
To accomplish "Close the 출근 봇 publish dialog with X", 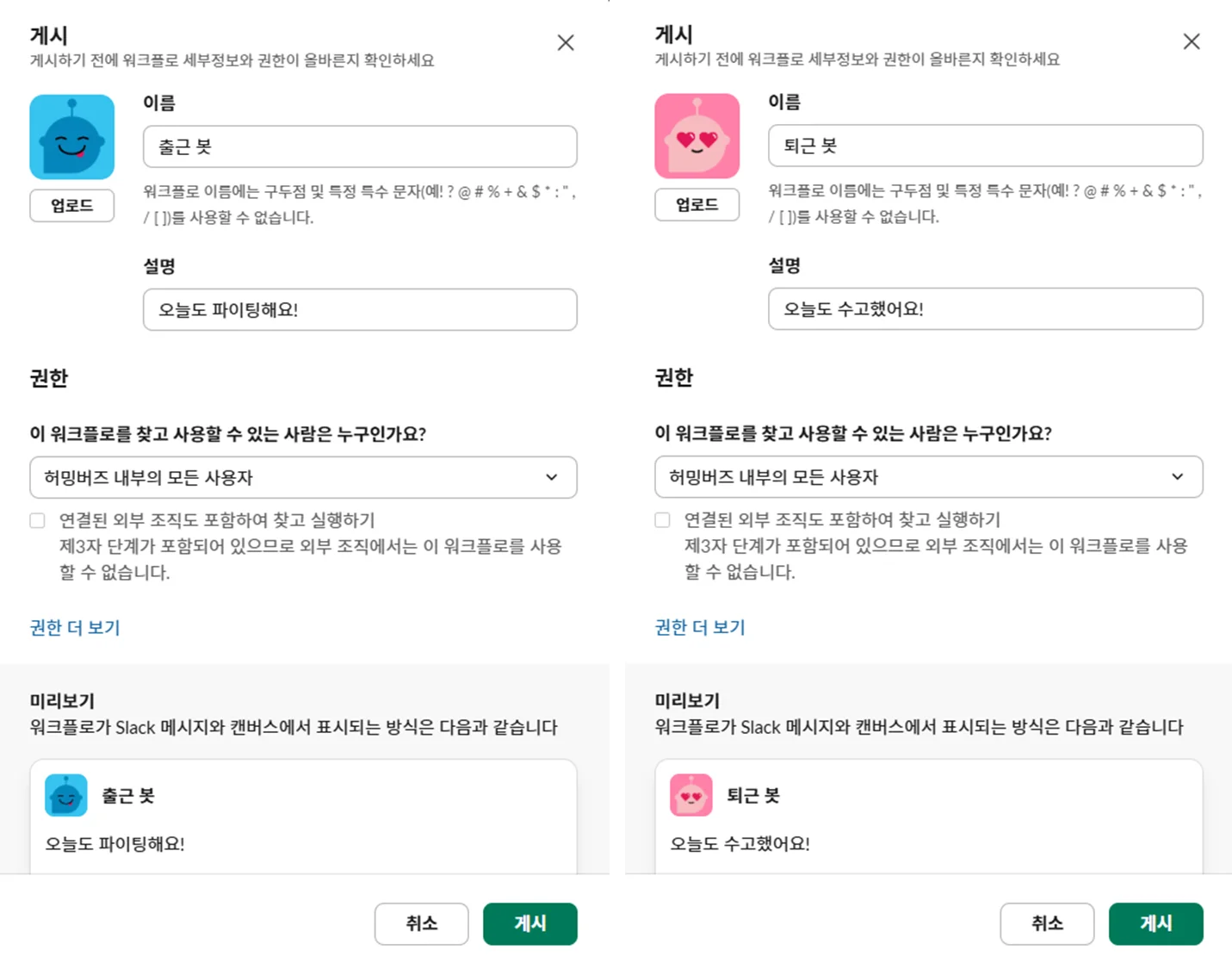I will click(x=566, y=42).
